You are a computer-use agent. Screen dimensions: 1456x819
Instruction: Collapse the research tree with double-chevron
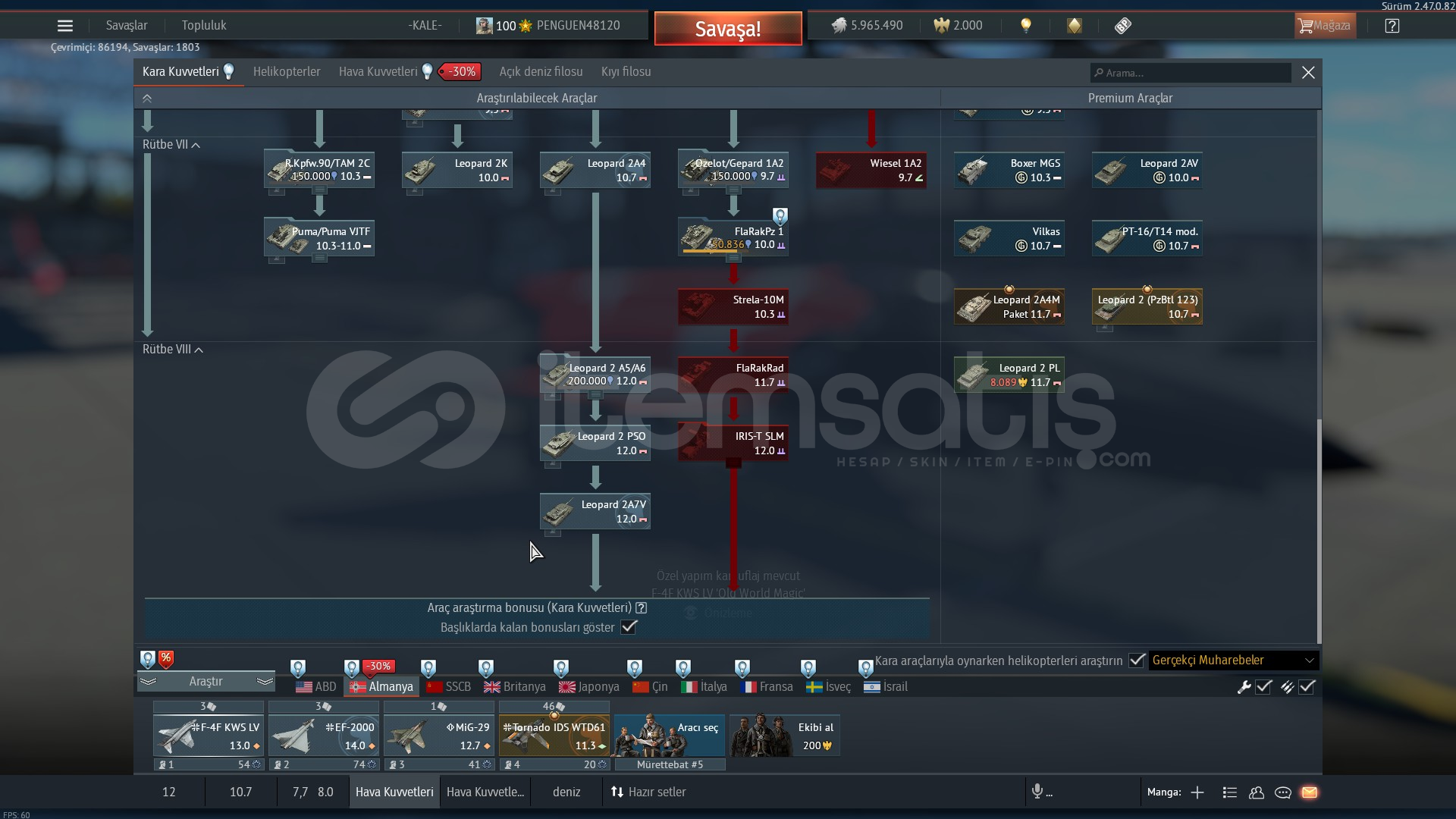coord(147,99)
